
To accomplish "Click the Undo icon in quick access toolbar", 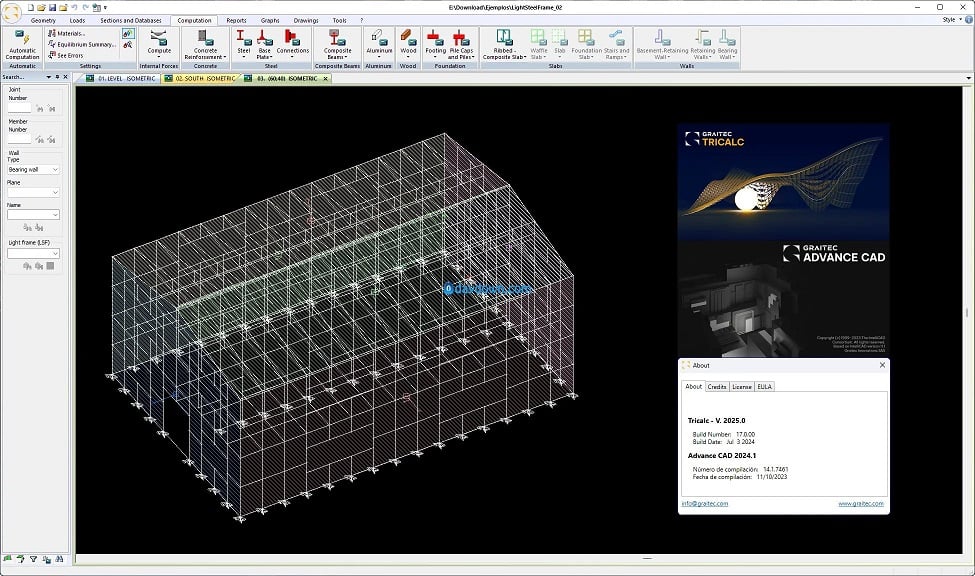I will 74,7.
